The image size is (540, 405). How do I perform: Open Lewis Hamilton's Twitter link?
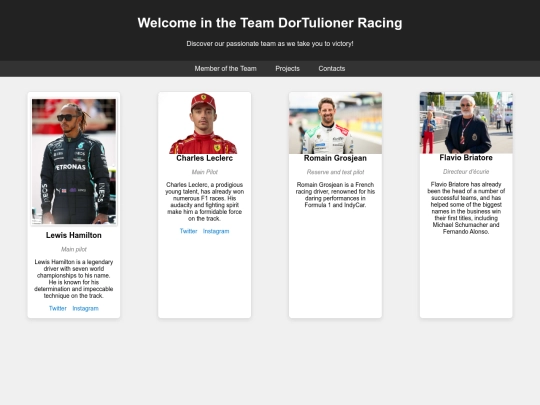[58, 308]
